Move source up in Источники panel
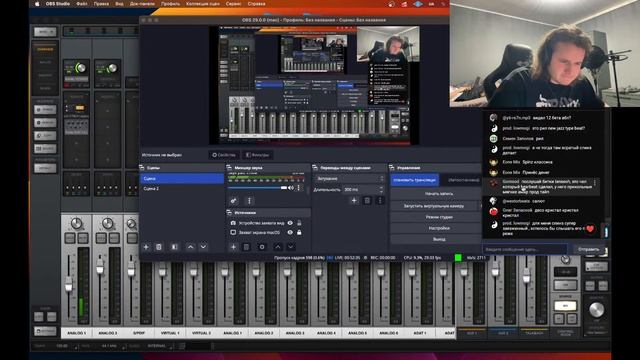640x360 pixels. pyautogui.click(x=278, y=247)
